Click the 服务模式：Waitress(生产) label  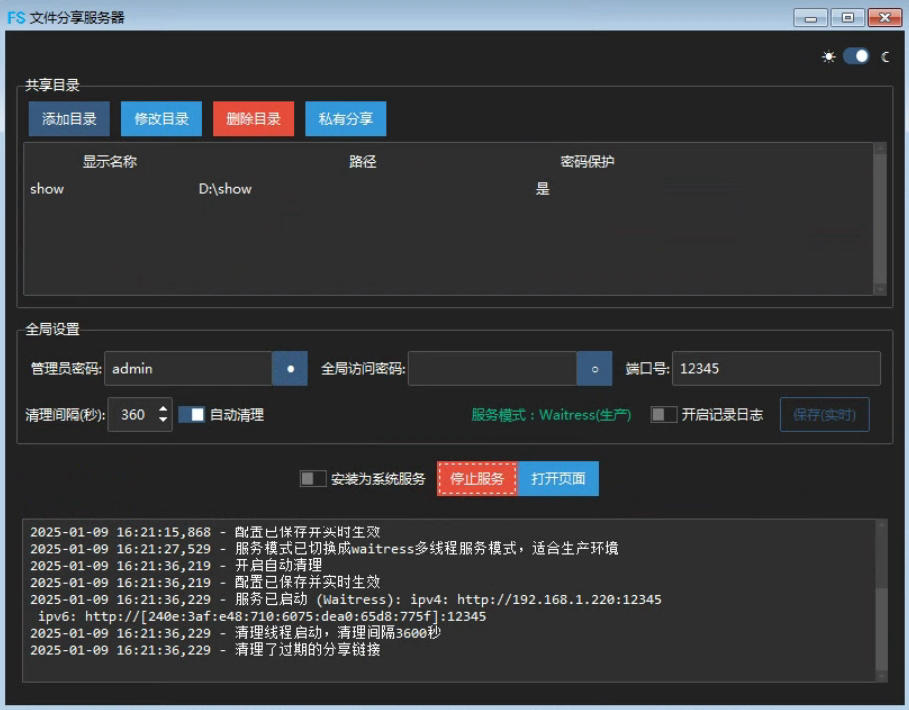tap(551, 415)
